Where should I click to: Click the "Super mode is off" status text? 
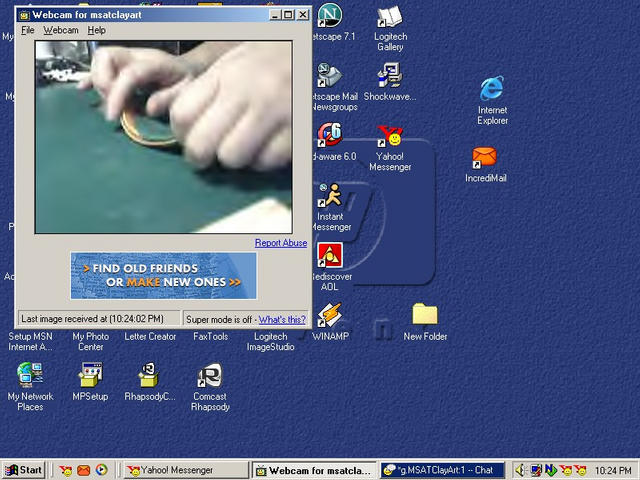click(219, 320)
